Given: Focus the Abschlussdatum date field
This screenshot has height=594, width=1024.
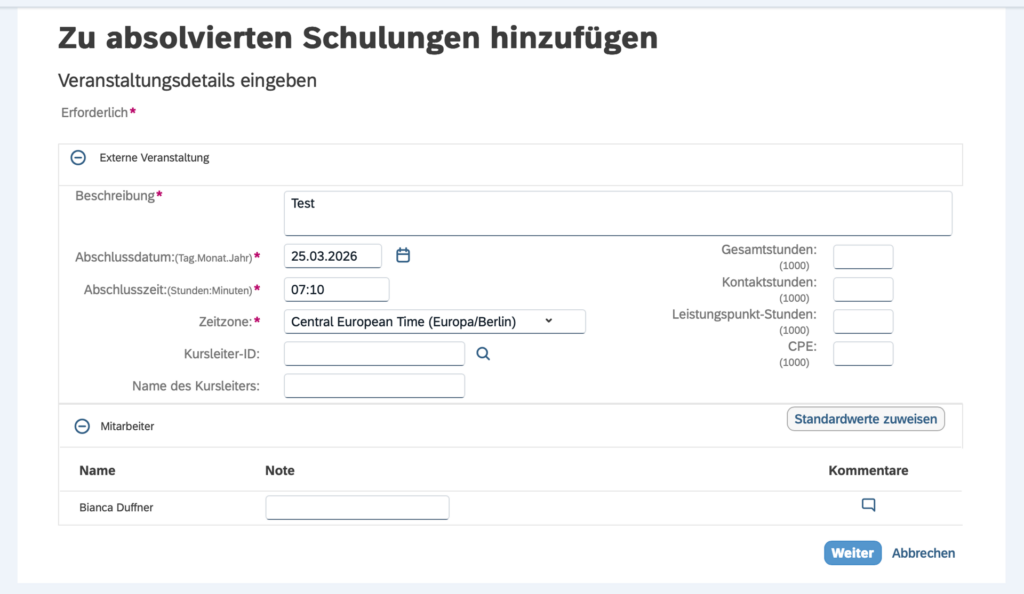Looking at the screenshot, I should click(333, 256).
